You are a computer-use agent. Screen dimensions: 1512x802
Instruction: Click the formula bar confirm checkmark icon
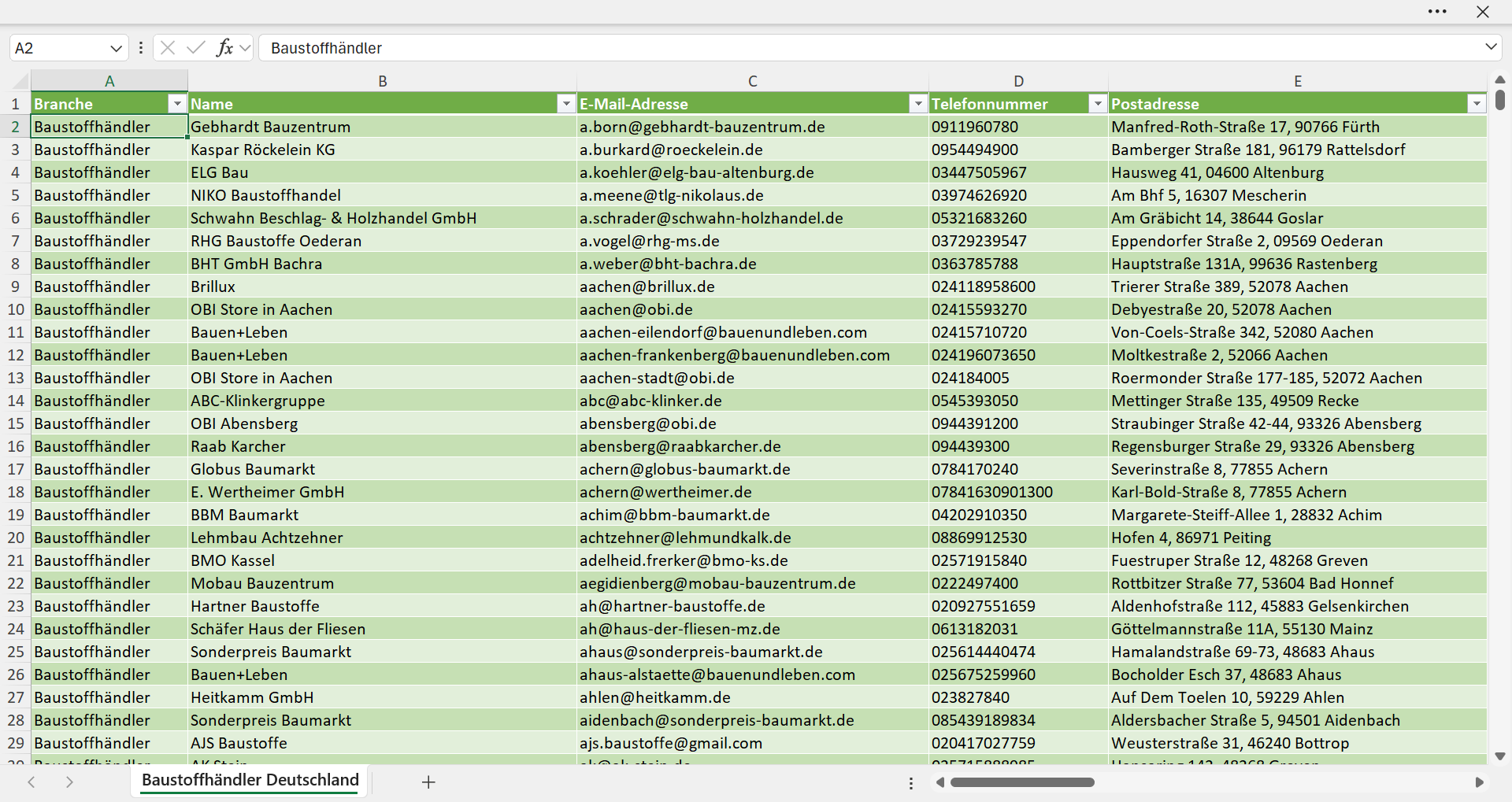195,48
